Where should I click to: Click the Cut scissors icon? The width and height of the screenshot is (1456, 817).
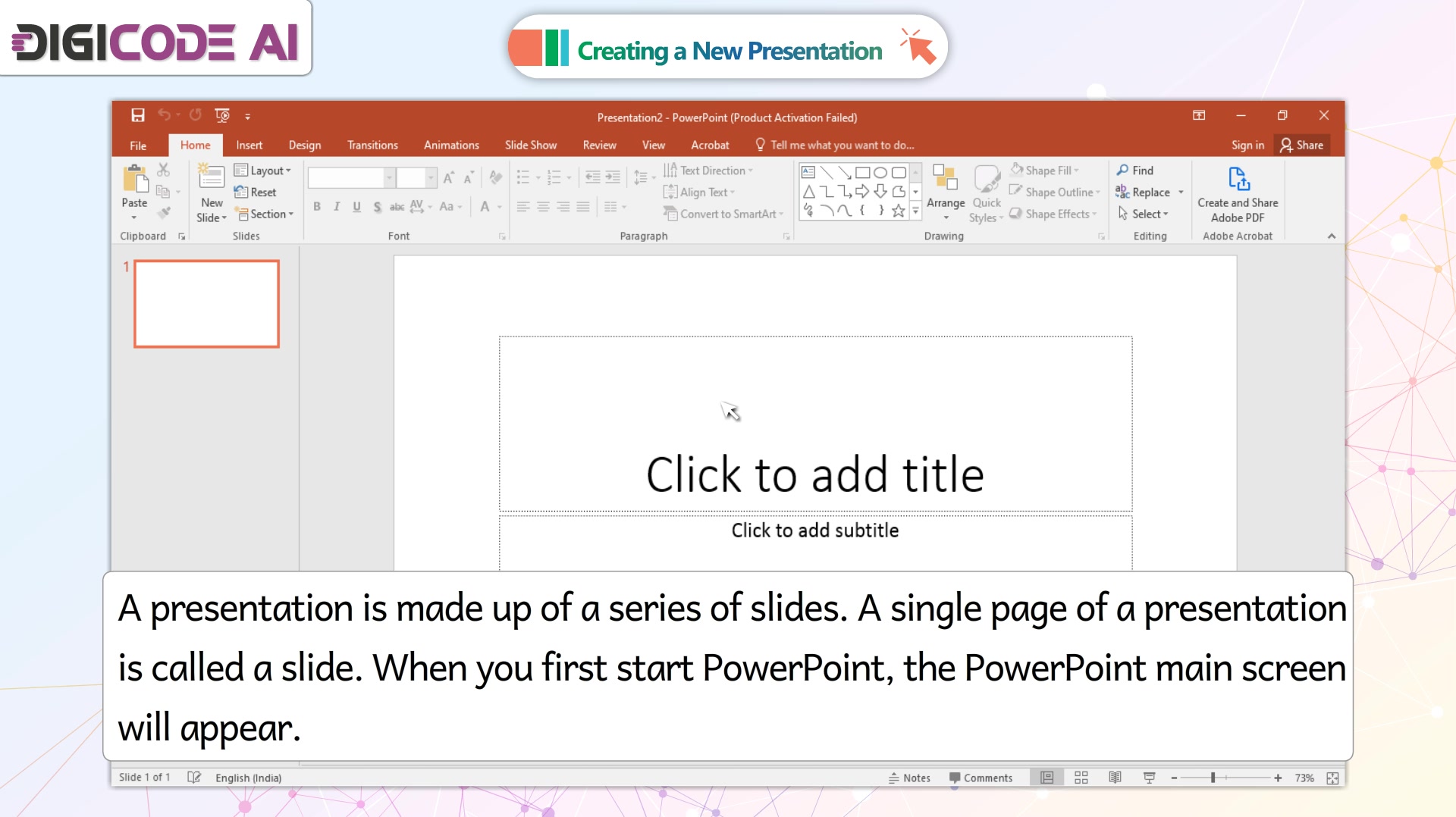pos(163,170)
